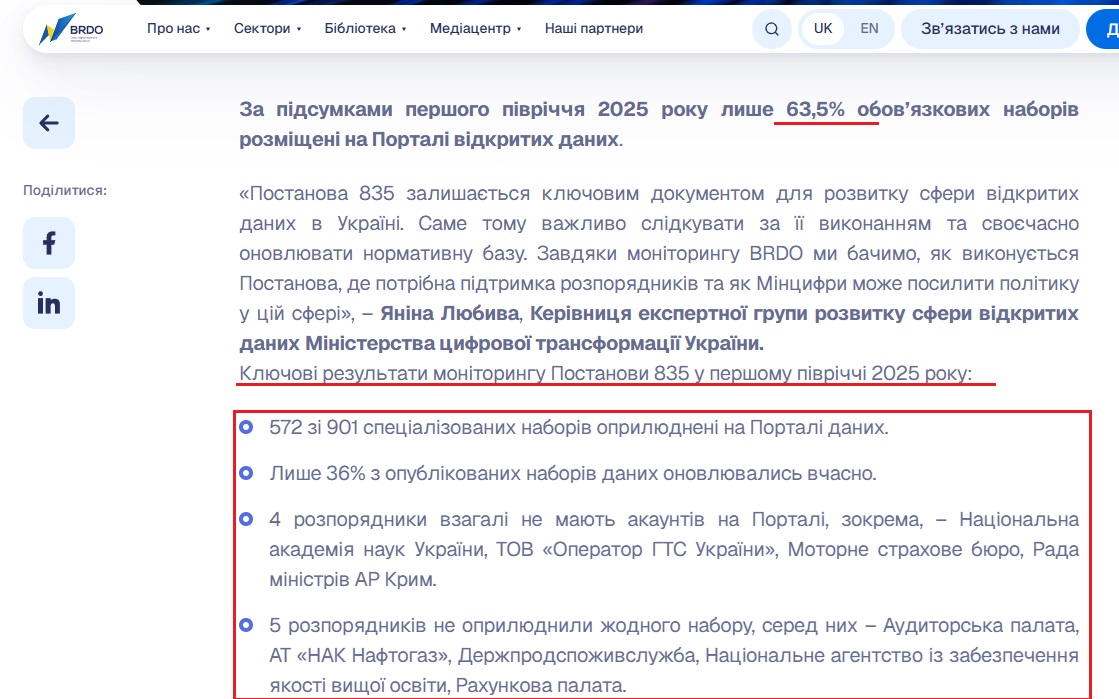Viewport: 1119px width, 699px height.
Task: Click the BRDO logo
Action: [x=68, y=28]
